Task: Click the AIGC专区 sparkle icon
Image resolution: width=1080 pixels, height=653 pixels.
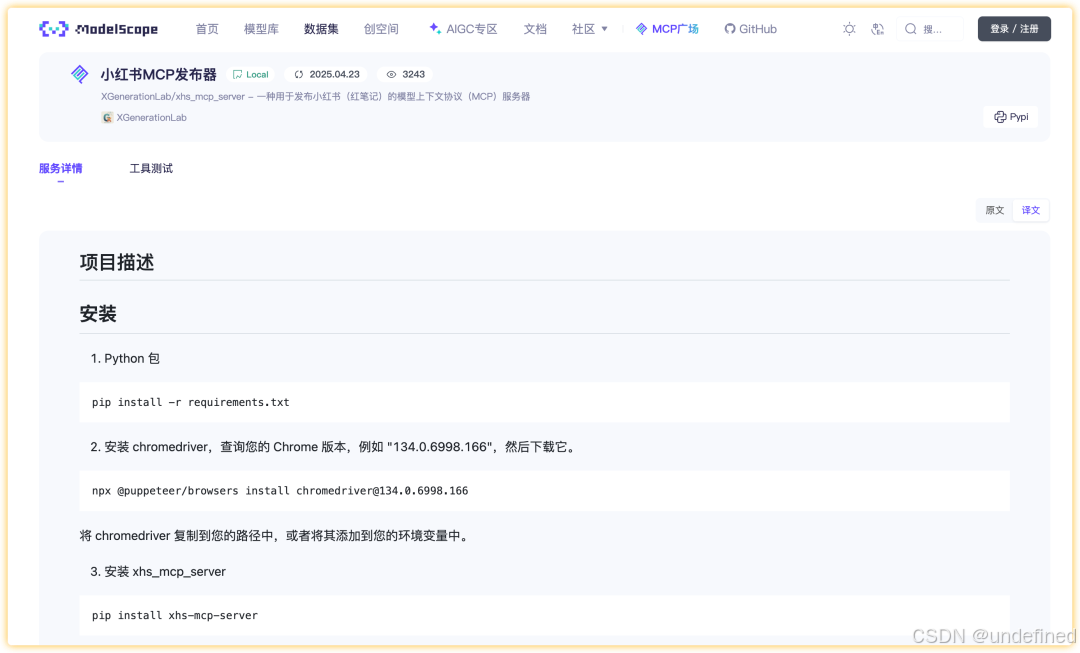Action: [435, 28]
